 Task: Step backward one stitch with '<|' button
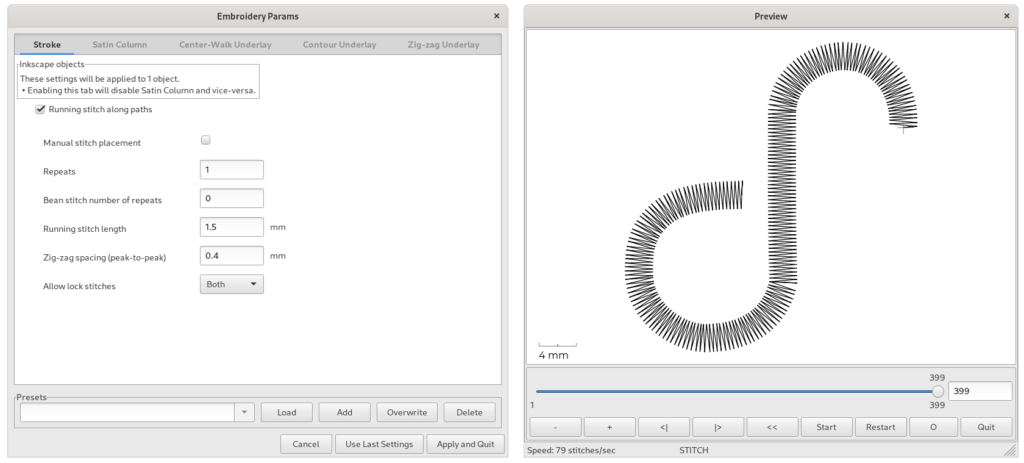pyautogui.click(x=664, y=427)
